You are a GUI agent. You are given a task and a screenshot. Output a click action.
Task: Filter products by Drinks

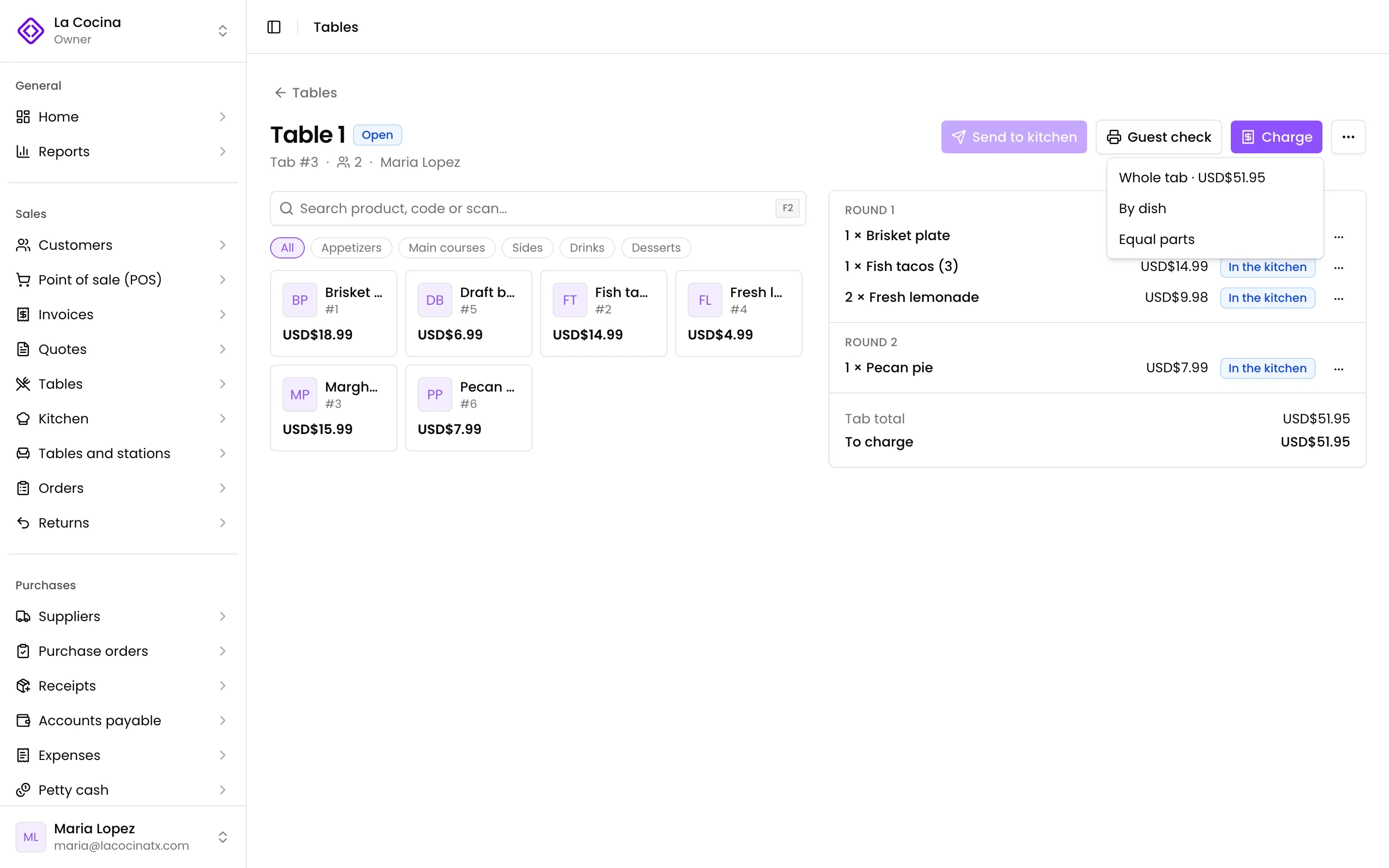coord(586,248)
